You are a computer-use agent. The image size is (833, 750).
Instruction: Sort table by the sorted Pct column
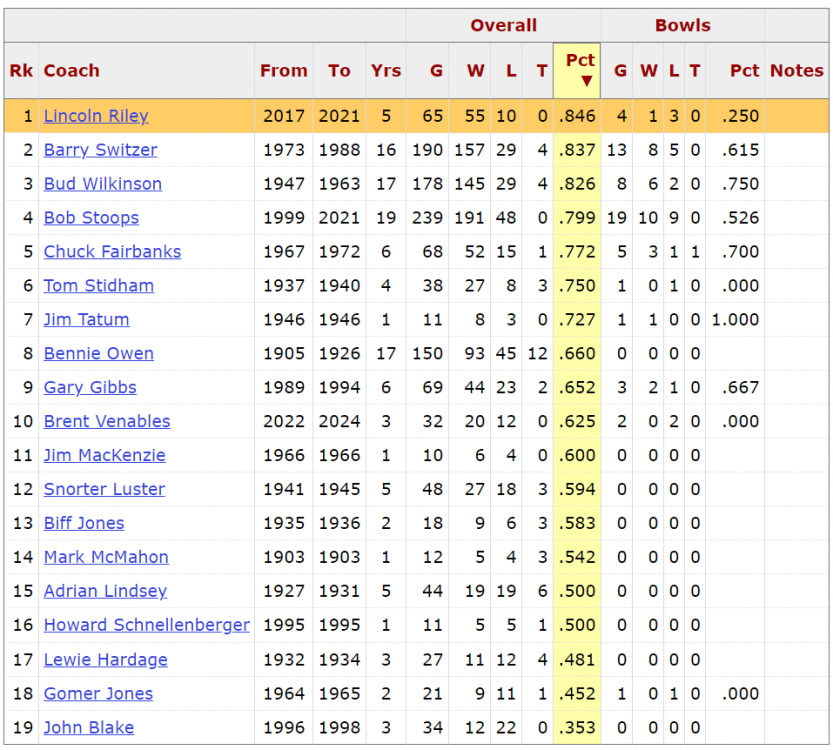577,70
